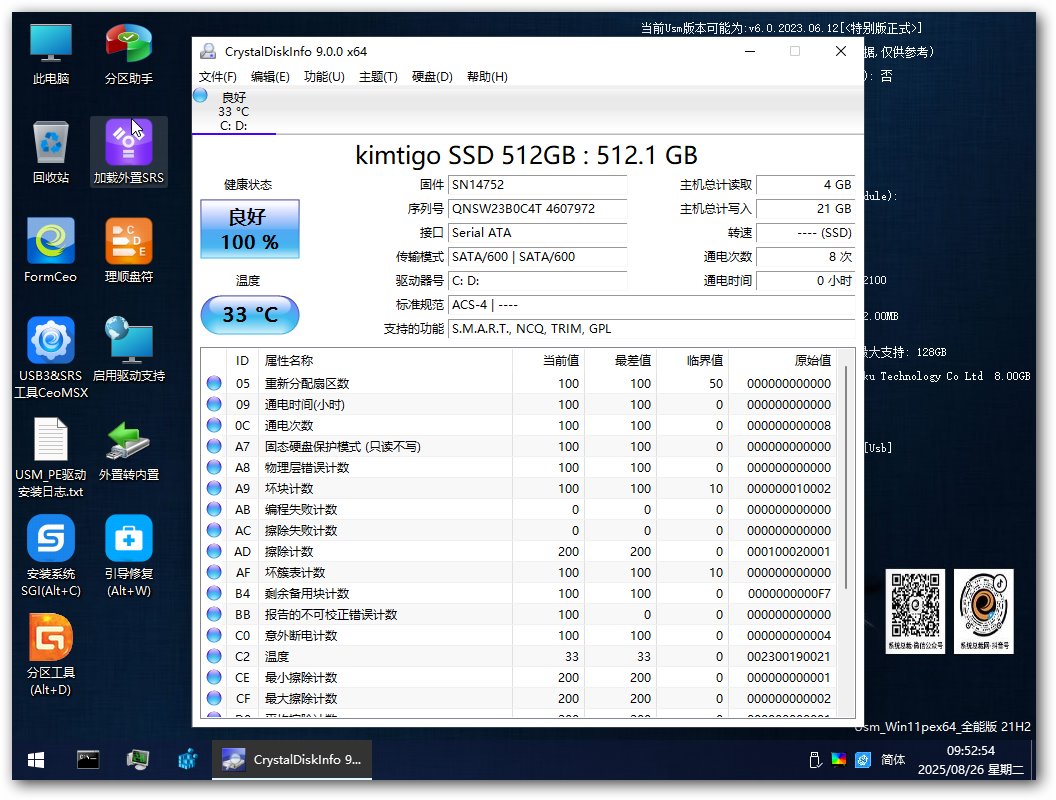The image size is (1056, 800).
Task: Click the CrystalDiskInfo taskbar button
Action: pos(292,760)
